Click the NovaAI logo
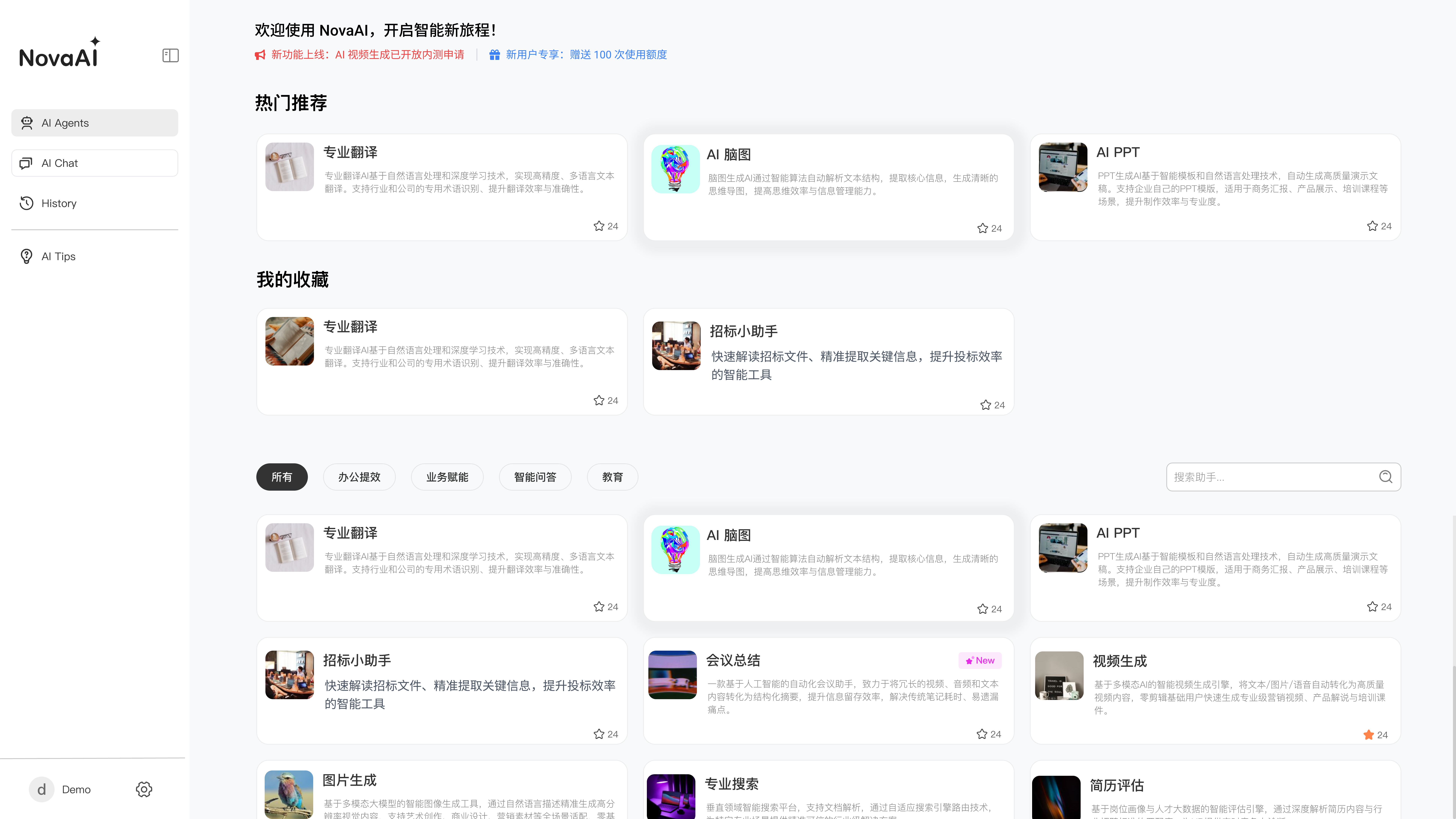The image size is (1456, 819). pos(60,52)
